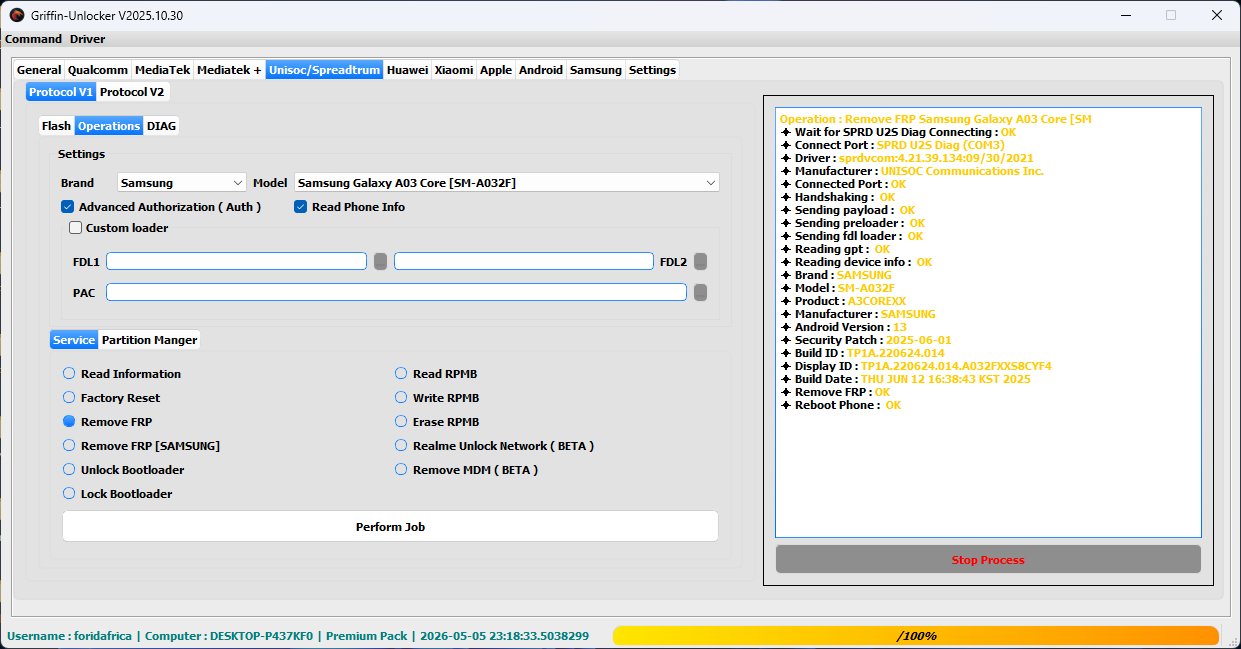Viewport: 1241px width, 649px height.
Task: Click the FDL2 file browse button
Action: tap(701, 261)
